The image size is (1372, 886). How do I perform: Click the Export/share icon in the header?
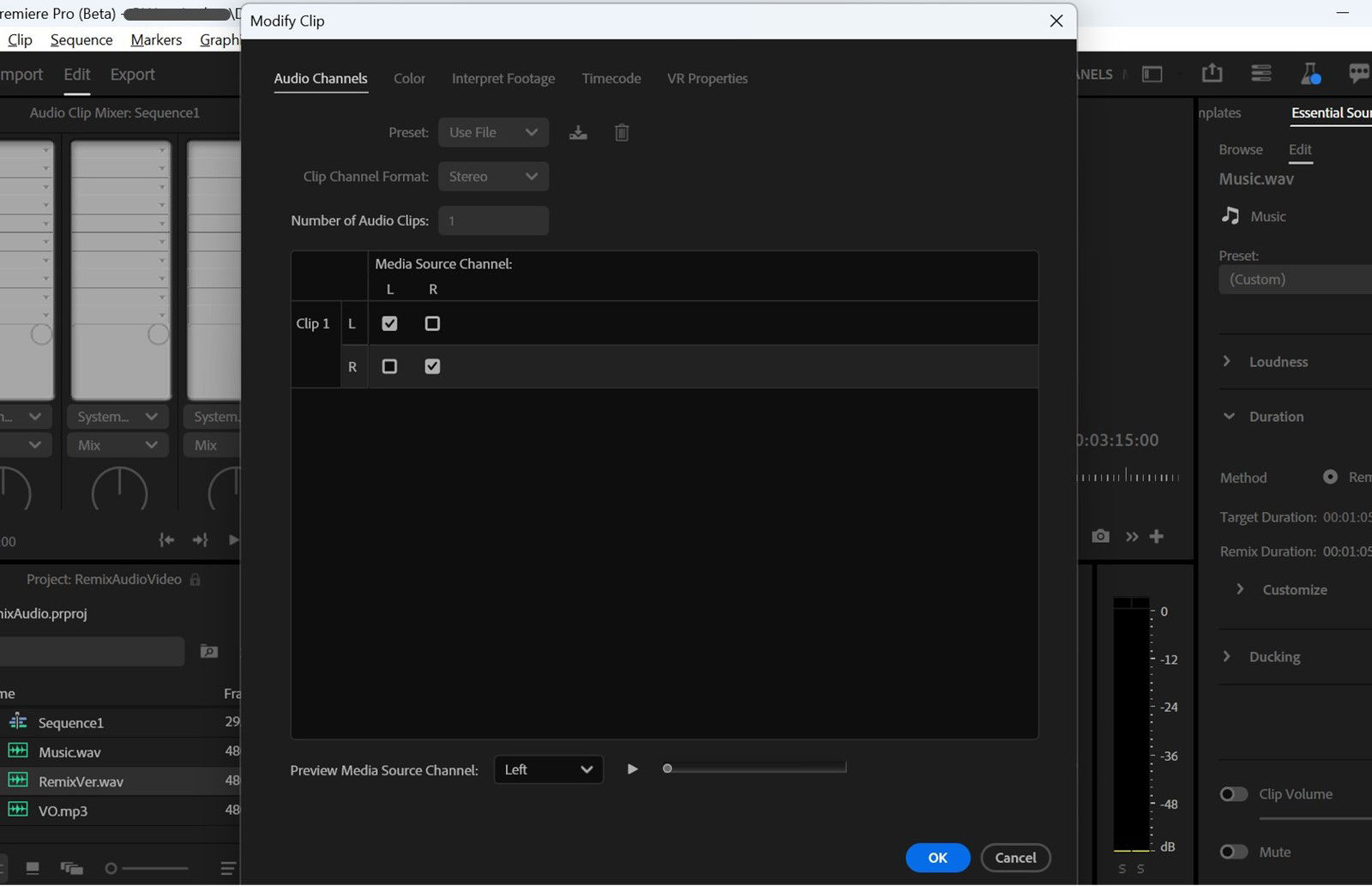pos(1212,73)
